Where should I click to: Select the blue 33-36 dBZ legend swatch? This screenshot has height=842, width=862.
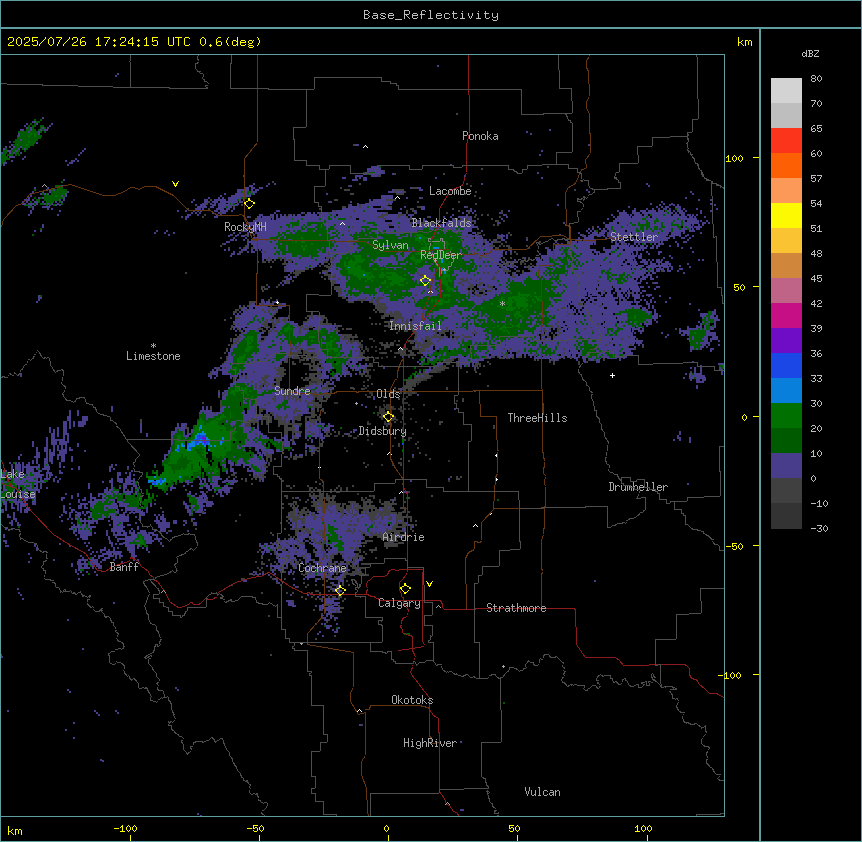786,366
